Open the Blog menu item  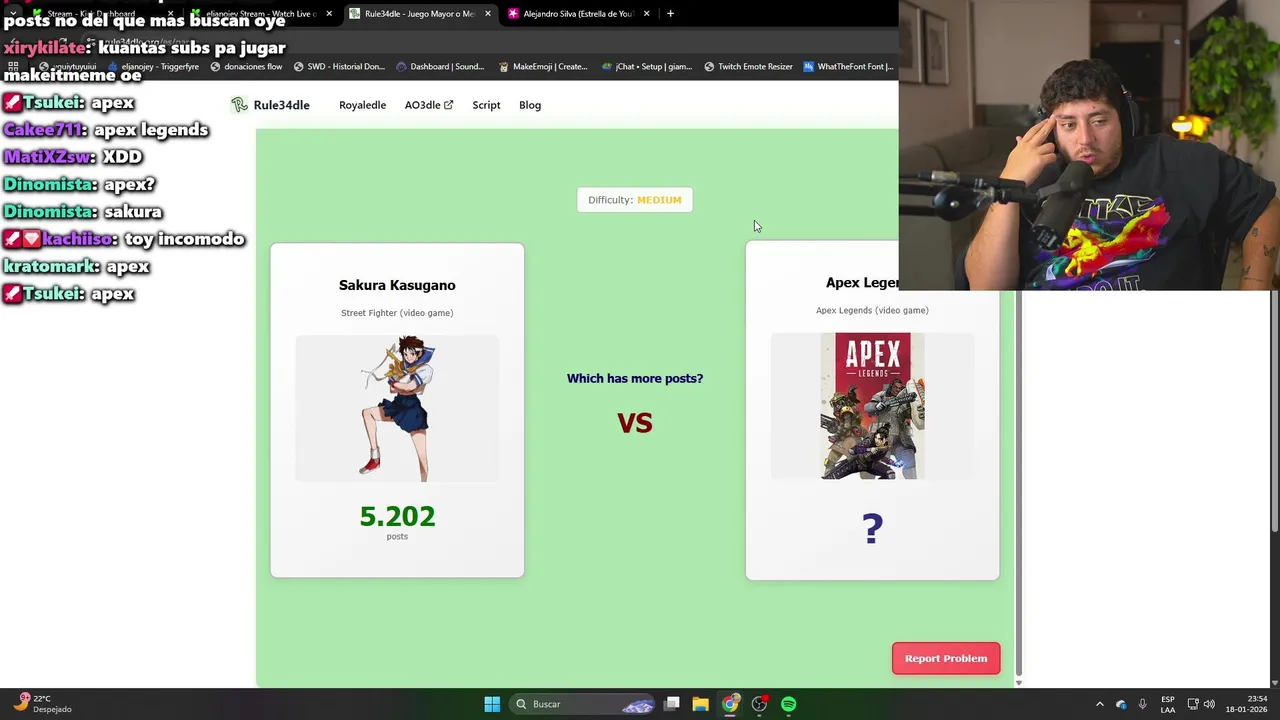click(x=530, y=105)
